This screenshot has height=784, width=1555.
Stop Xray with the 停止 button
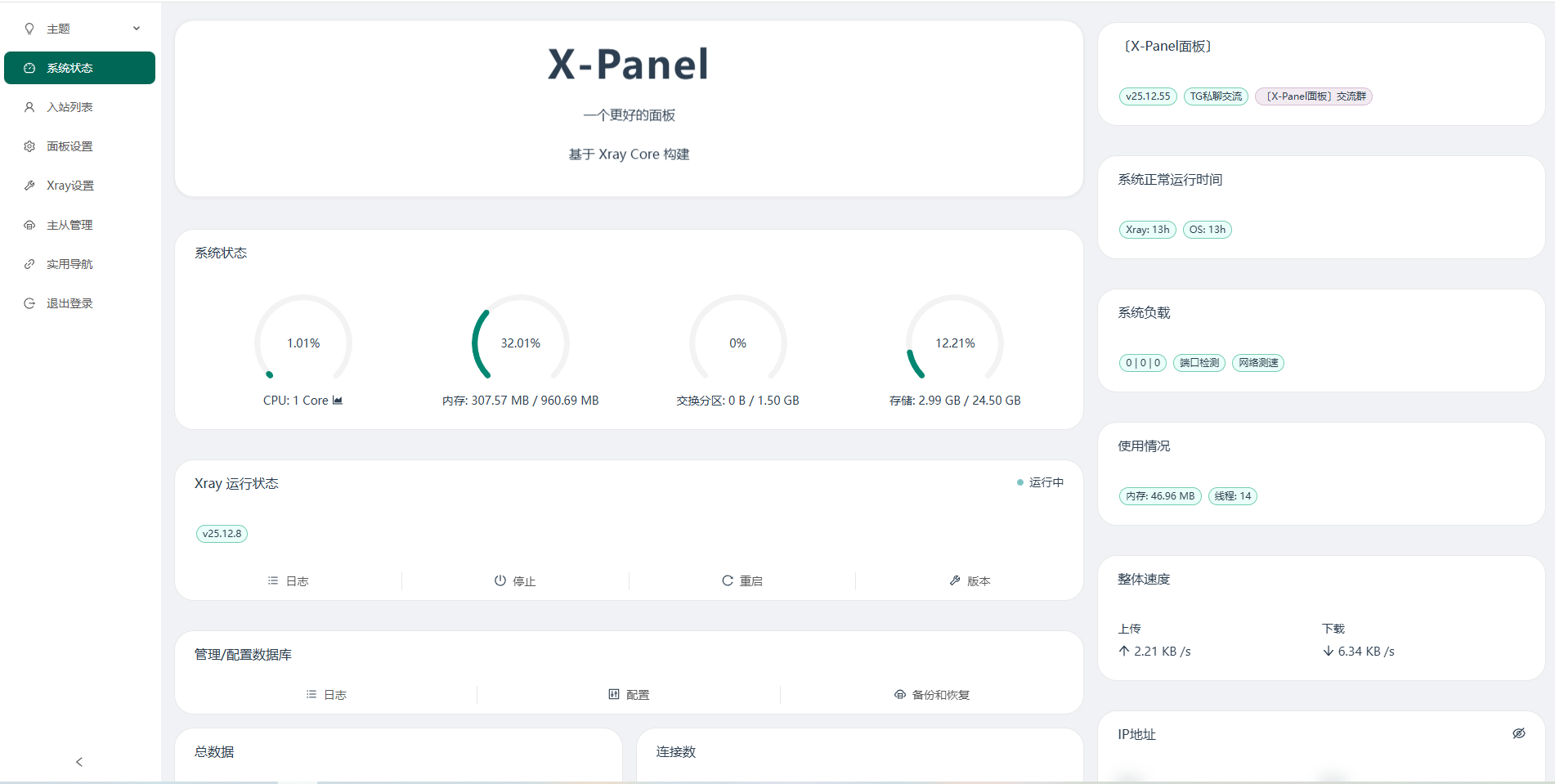pyautogui.click(x=515, y=581)
